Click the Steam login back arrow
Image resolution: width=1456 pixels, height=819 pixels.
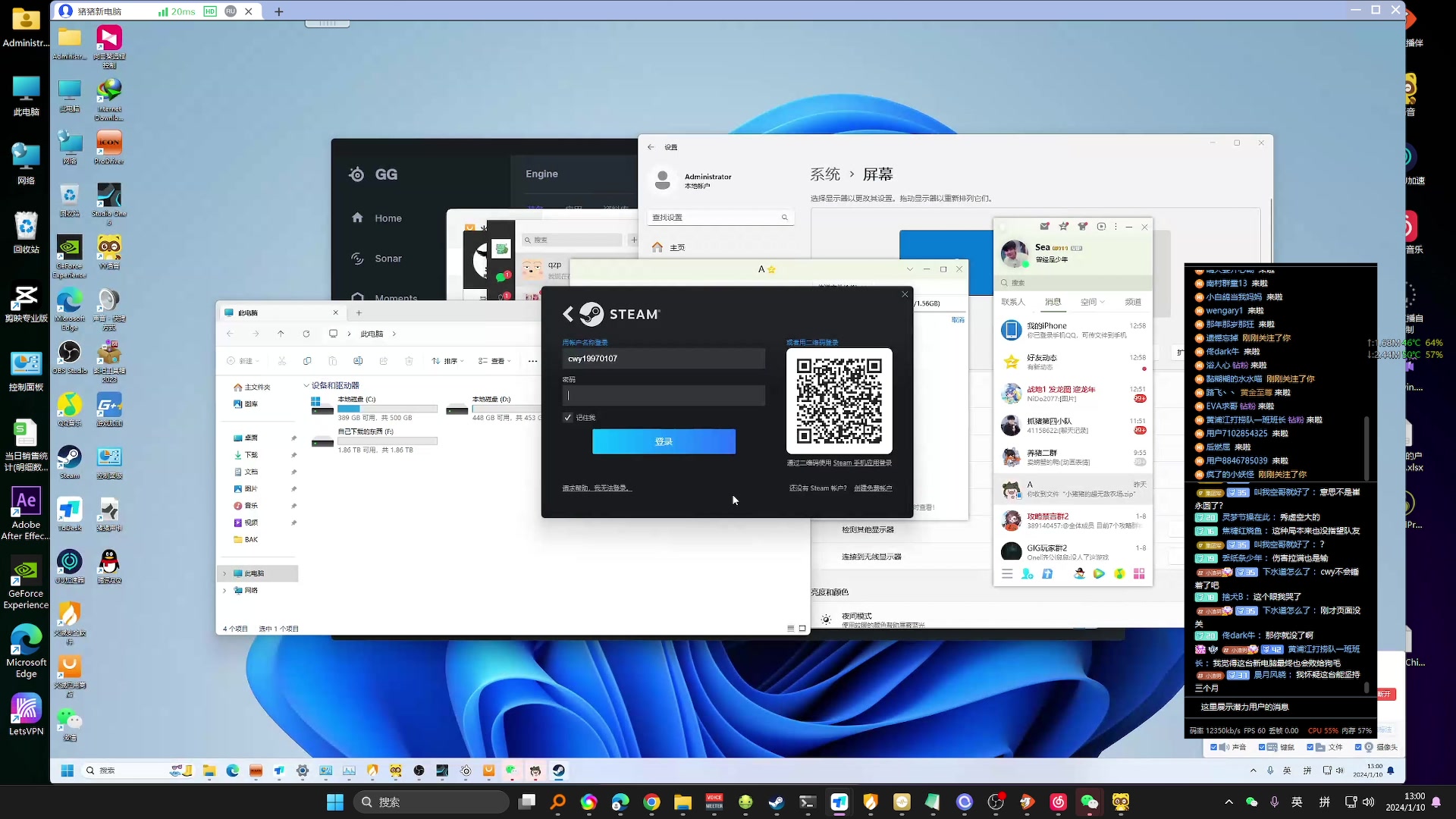[x=568, y=314]
